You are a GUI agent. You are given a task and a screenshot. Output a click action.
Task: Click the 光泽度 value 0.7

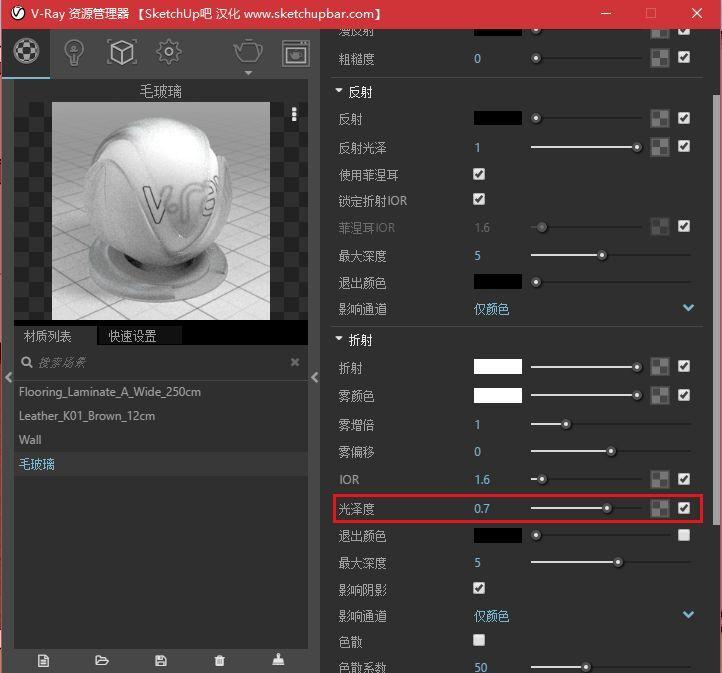coord(482,509)
